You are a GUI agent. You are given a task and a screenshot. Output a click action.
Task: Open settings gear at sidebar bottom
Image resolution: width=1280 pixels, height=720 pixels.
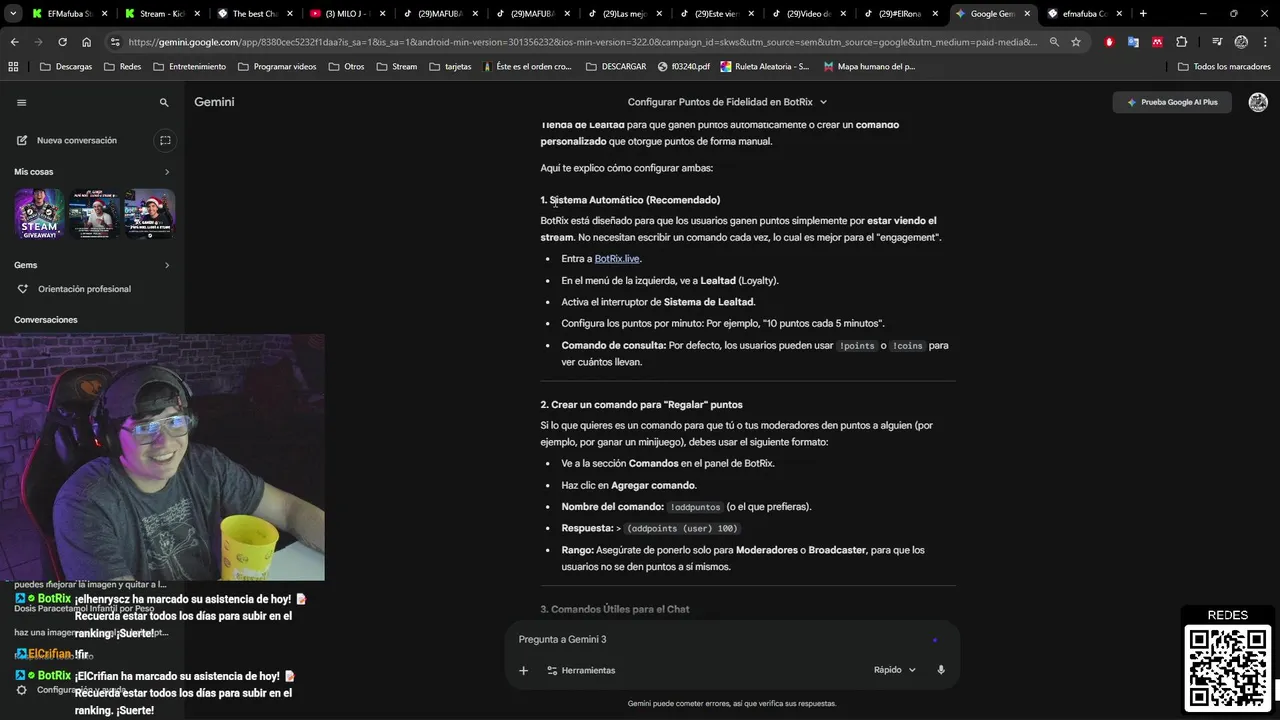tap(21, 690)
